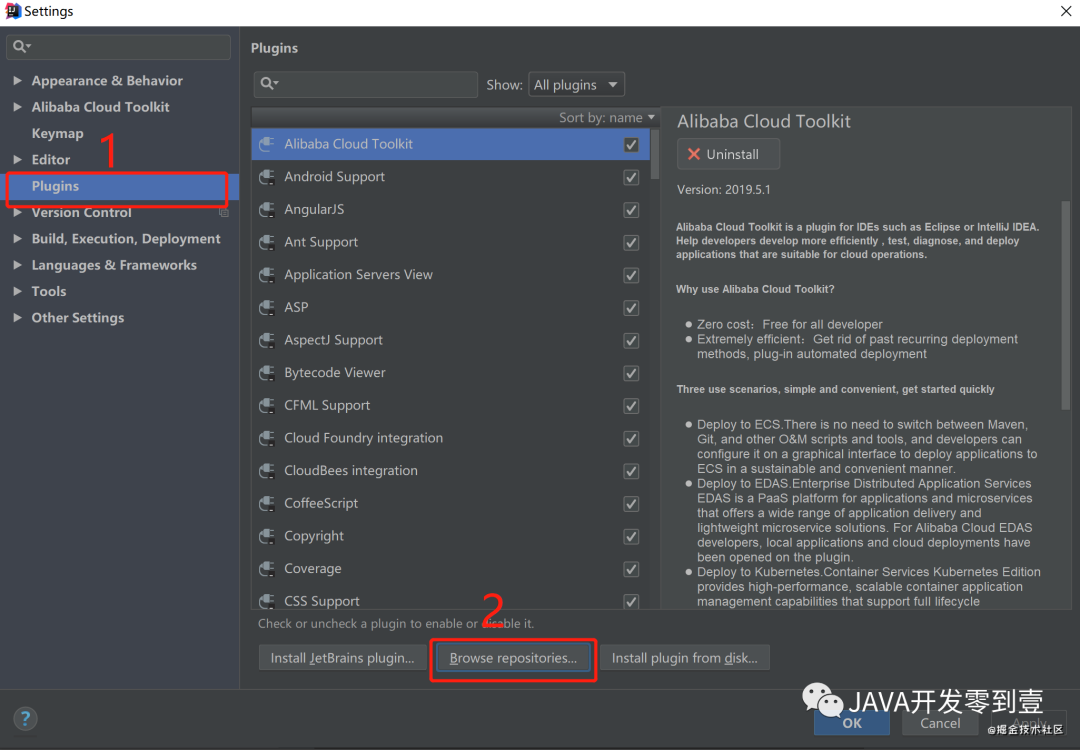Expand the Editor settings arrow

pos(17,160)
